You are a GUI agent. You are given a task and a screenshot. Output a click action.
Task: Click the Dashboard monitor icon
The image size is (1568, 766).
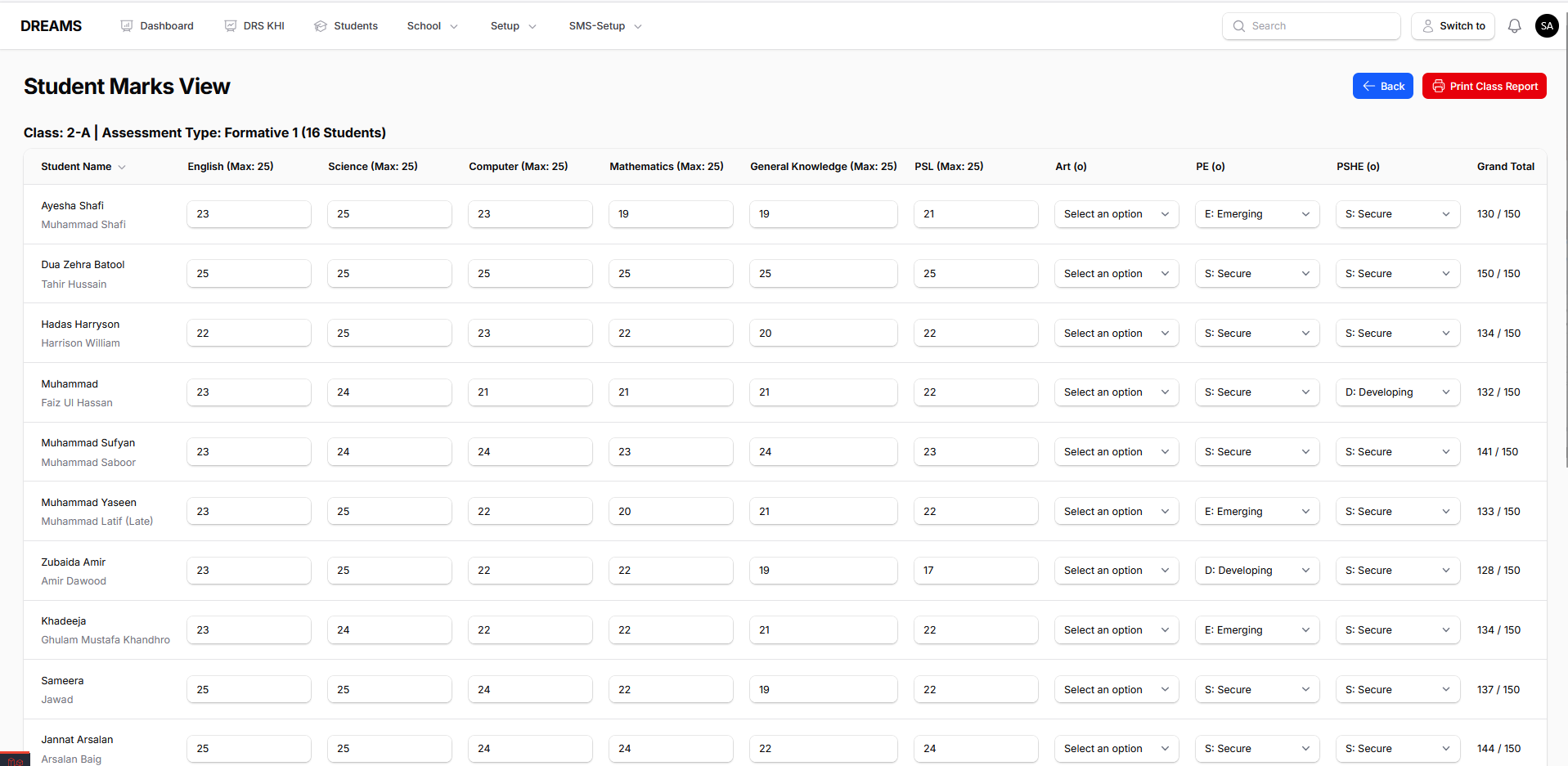pyautogui.click(x=127, y=26)
